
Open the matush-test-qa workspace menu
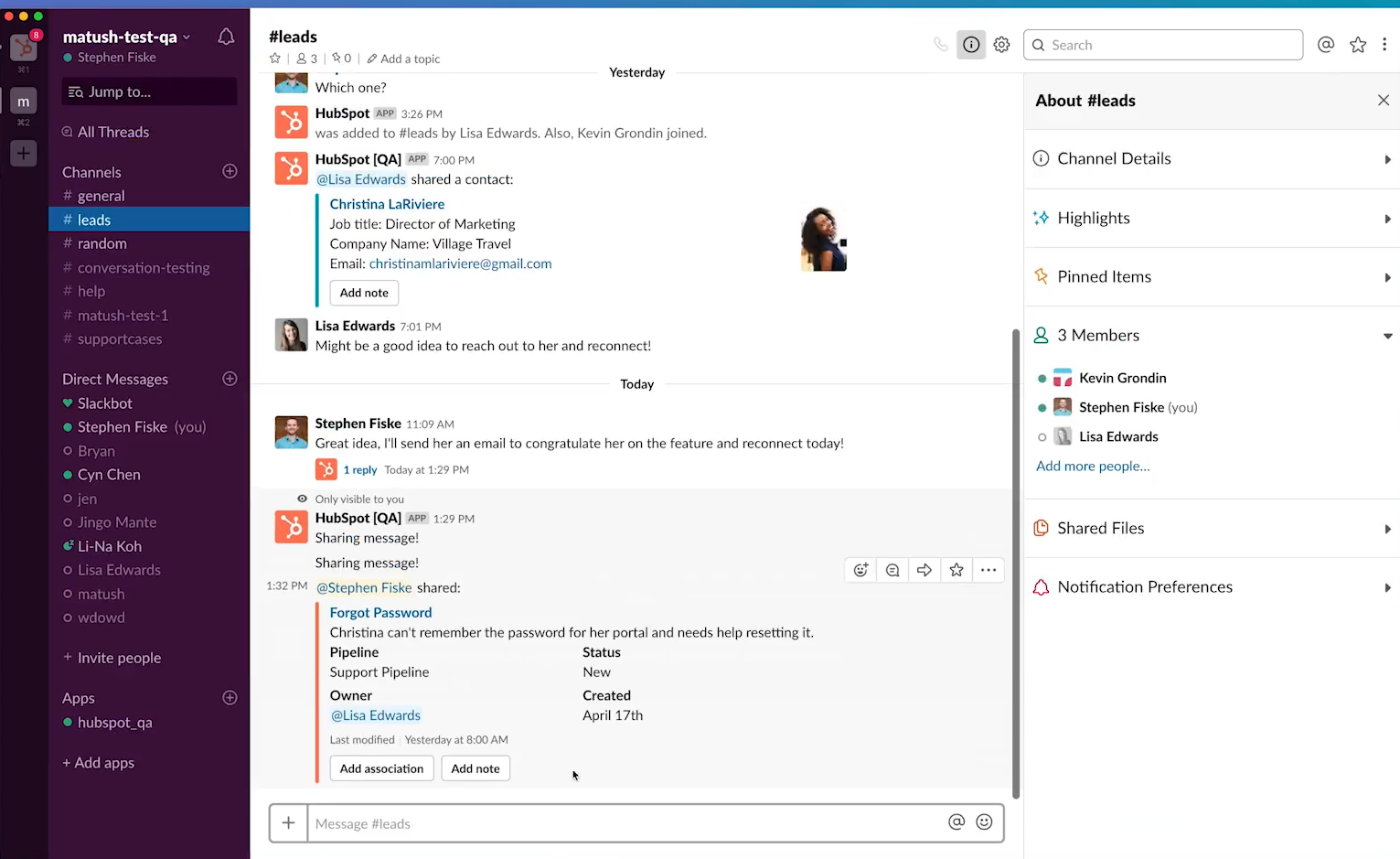pos(126,37)
